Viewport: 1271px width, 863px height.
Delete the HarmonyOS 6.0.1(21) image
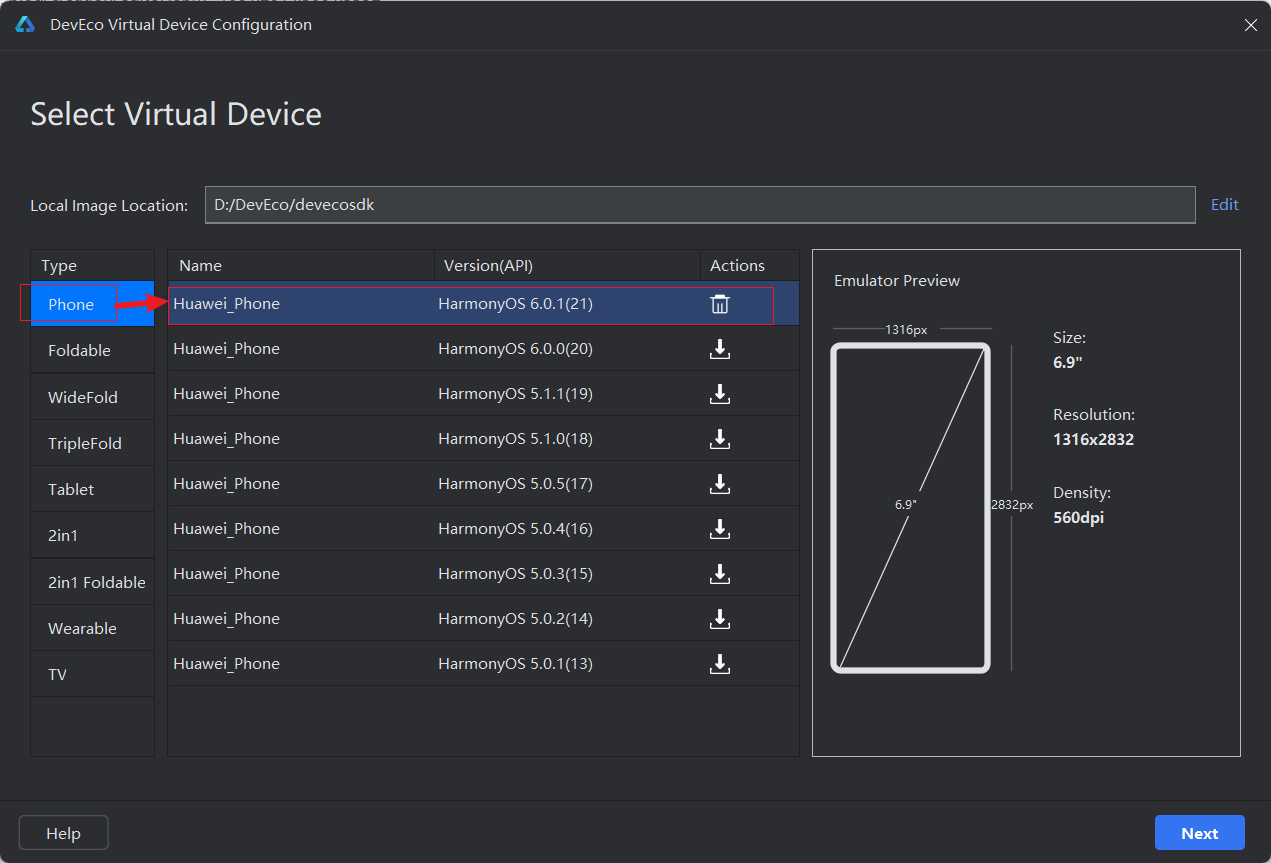[719, 304]
